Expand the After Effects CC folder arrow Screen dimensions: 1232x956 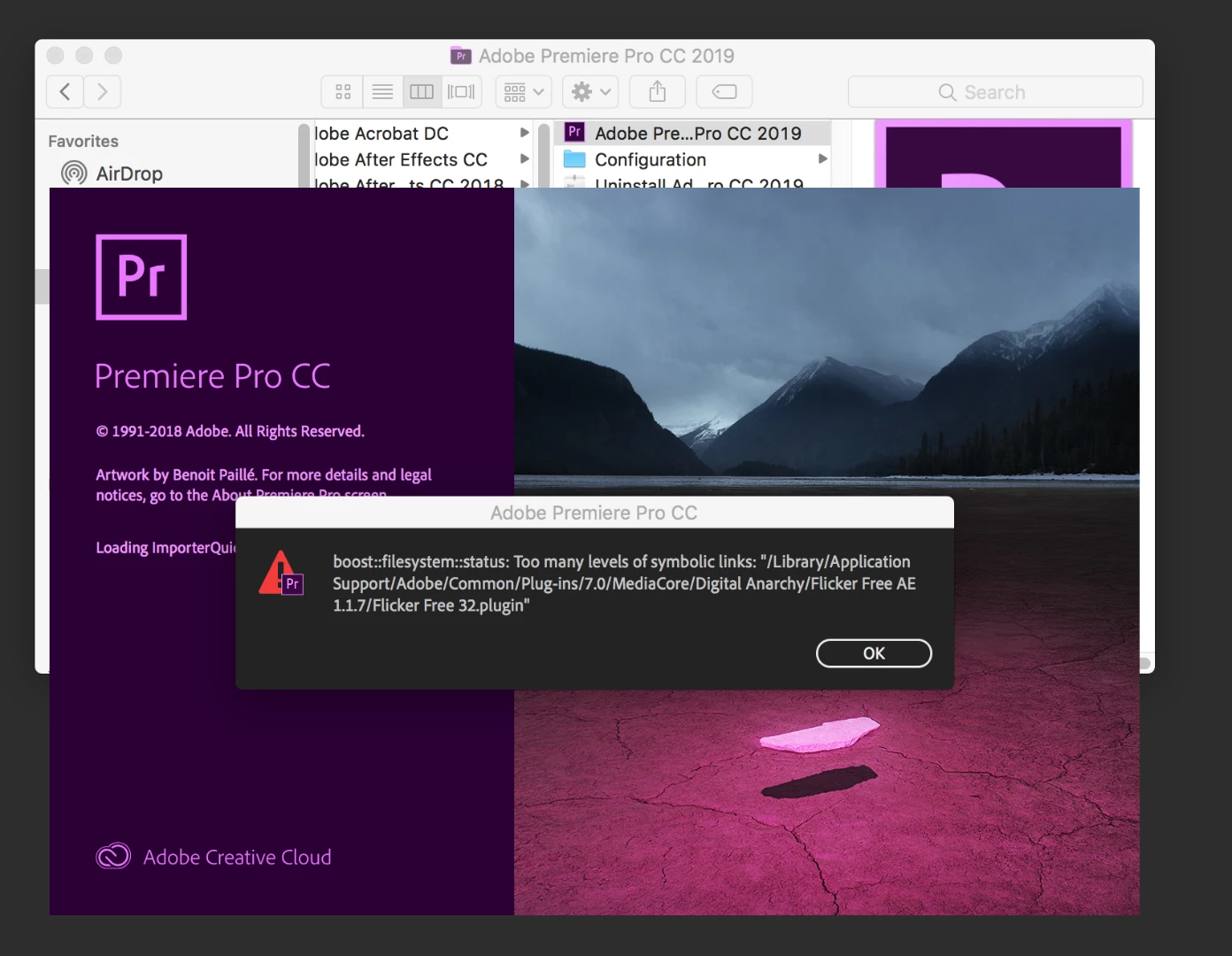point(524,159)
